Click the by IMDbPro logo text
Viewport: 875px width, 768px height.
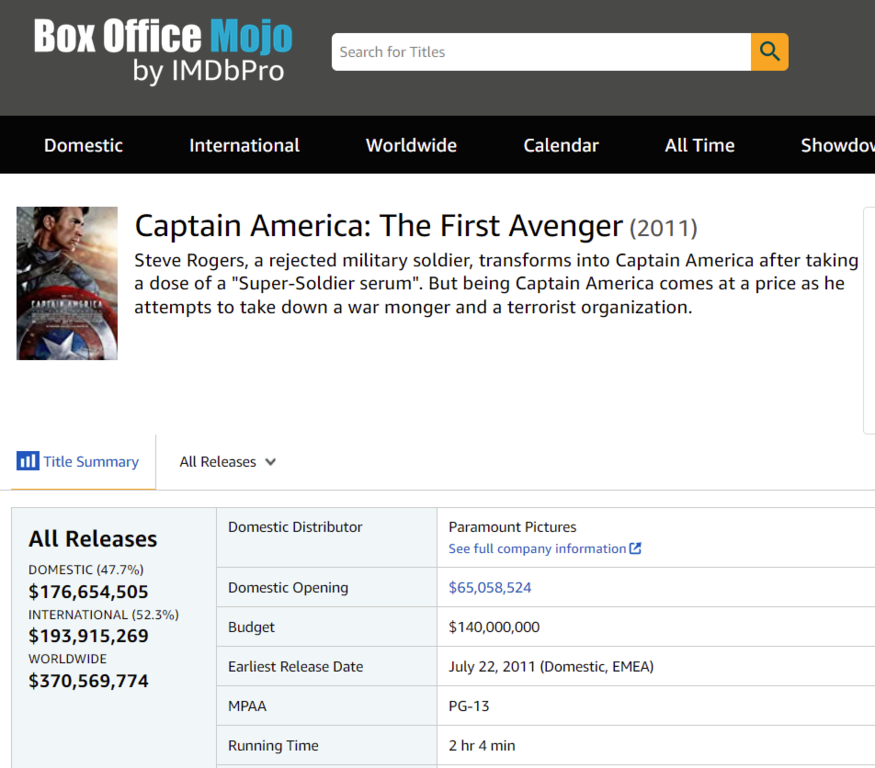point(208,71)
